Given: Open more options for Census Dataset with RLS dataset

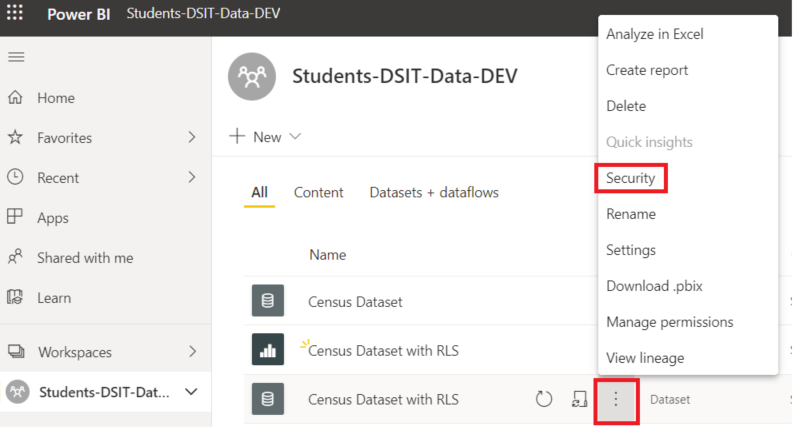Looking at the screenshot, I should pyautogui.click(x=616, y=400).
